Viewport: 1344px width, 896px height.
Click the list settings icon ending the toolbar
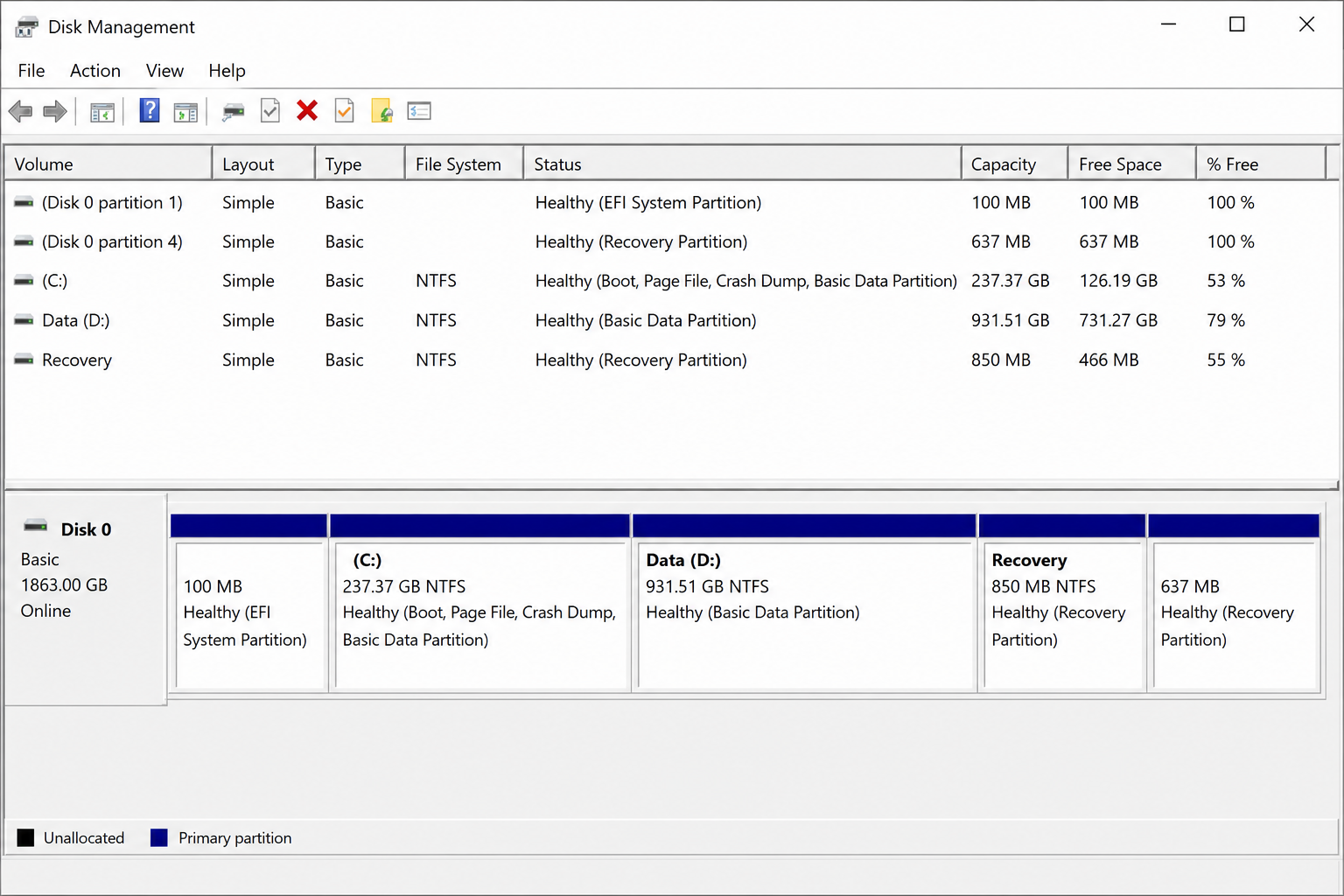(419, 111)
